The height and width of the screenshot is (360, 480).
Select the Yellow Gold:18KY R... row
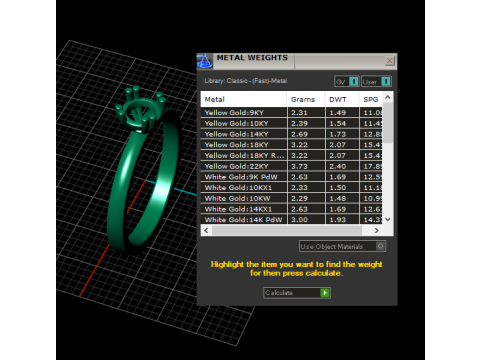click(292, 155)
